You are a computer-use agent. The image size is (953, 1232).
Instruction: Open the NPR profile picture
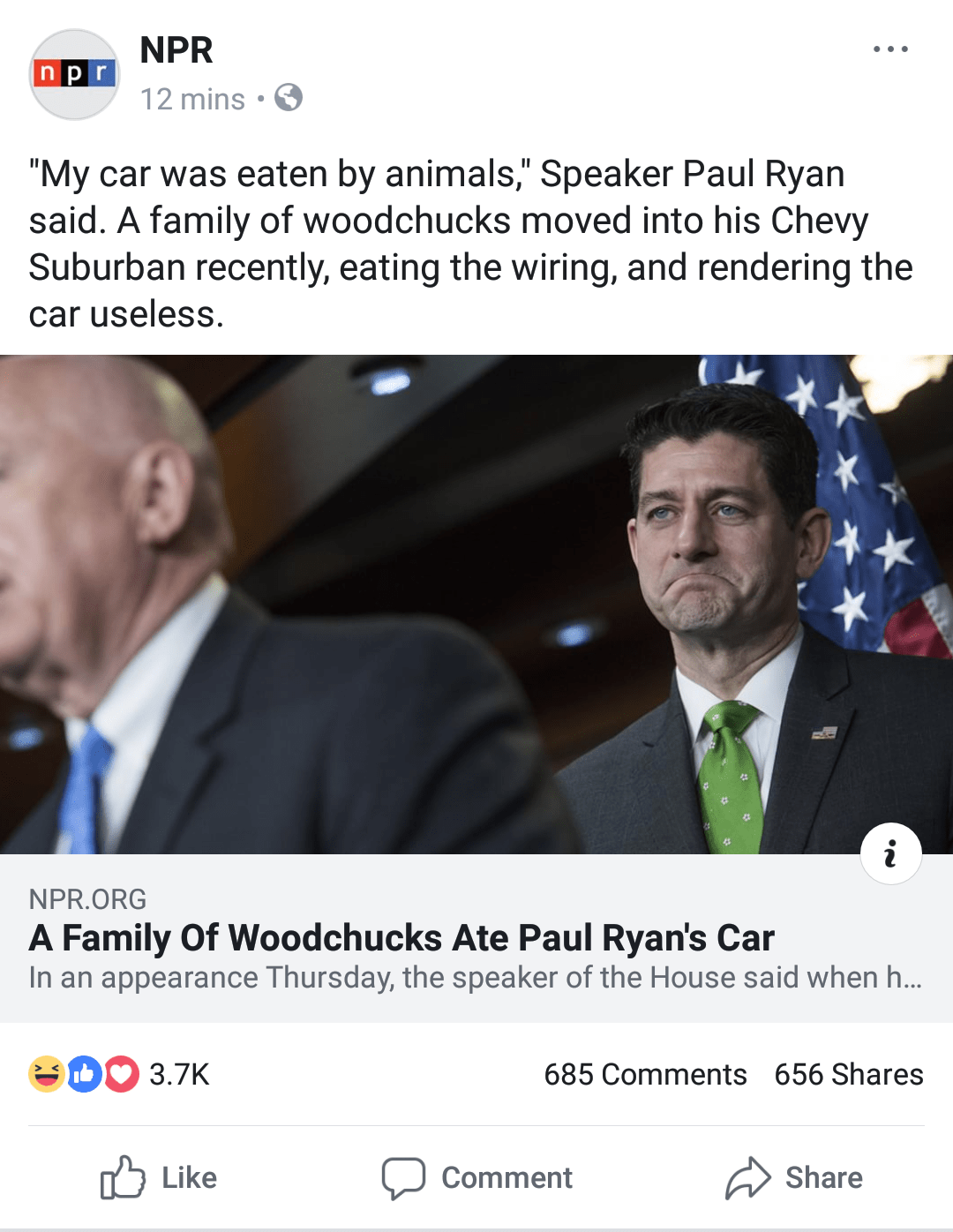pos(74,74)
